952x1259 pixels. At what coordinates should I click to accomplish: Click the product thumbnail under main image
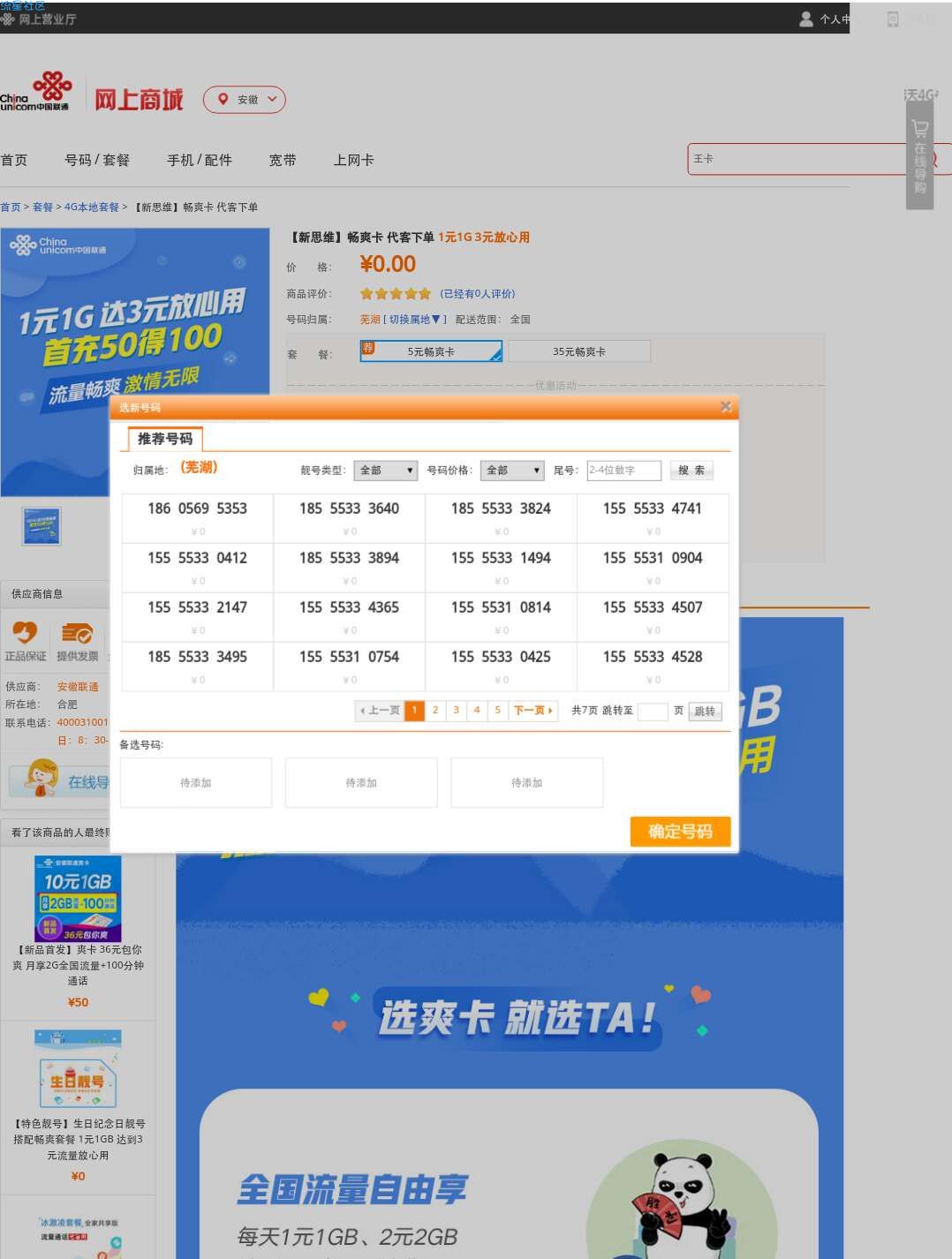42,526
